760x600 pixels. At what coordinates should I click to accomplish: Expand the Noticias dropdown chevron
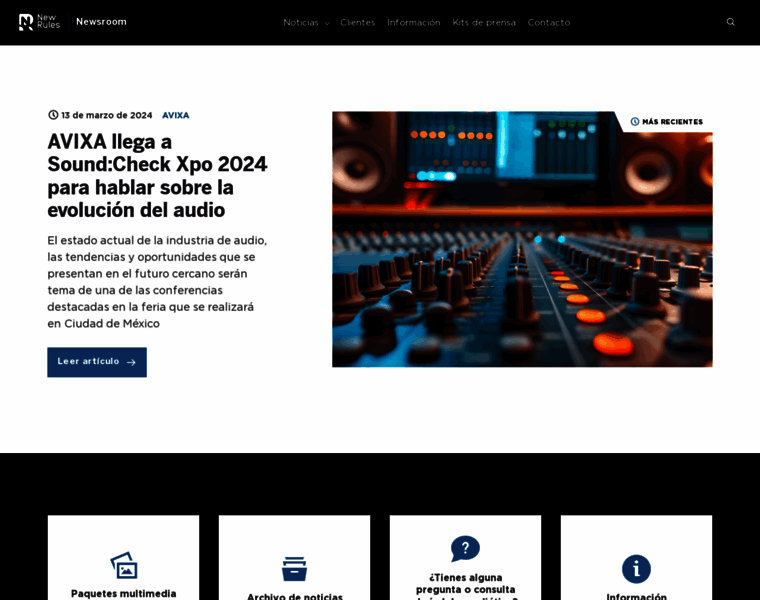pyautogui.click(x=327, y=23)
